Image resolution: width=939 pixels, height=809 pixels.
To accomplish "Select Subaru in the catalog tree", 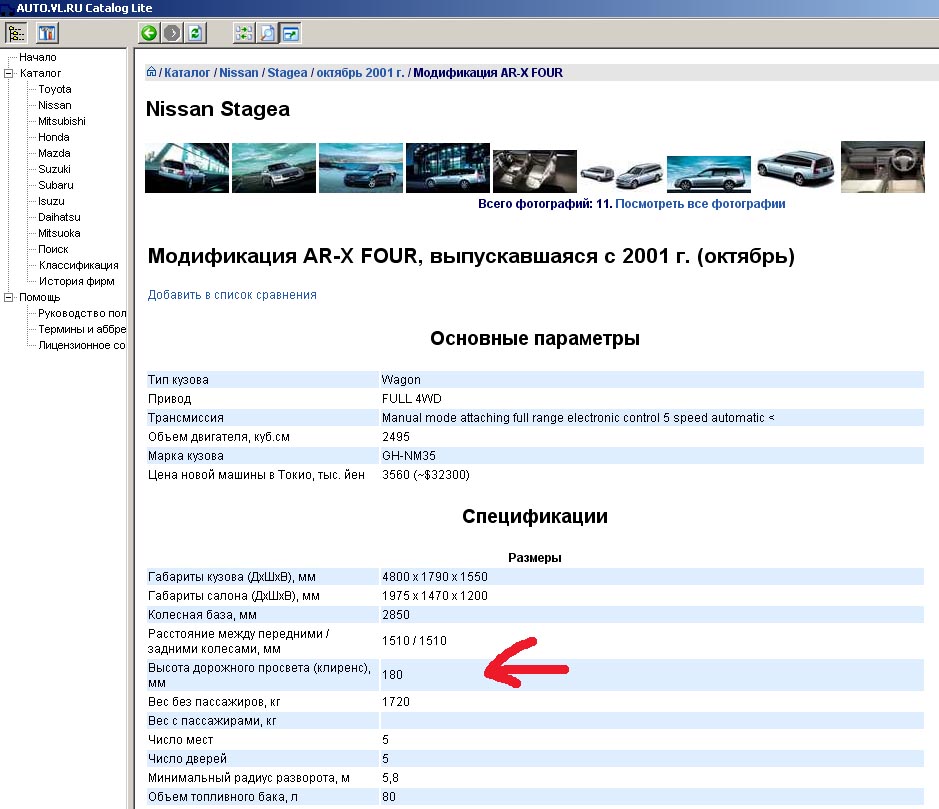I will (55, 185).
